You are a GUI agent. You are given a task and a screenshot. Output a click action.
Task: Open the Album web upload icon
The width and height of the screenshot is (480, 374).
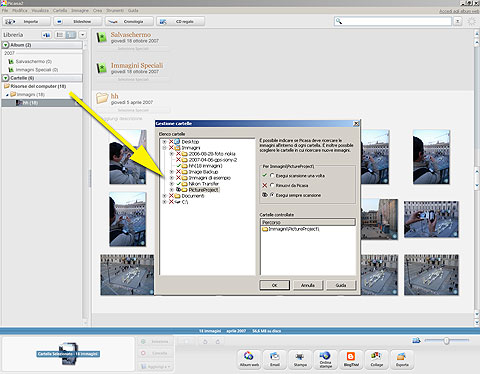pyautogui.click(x=249, y=359)
